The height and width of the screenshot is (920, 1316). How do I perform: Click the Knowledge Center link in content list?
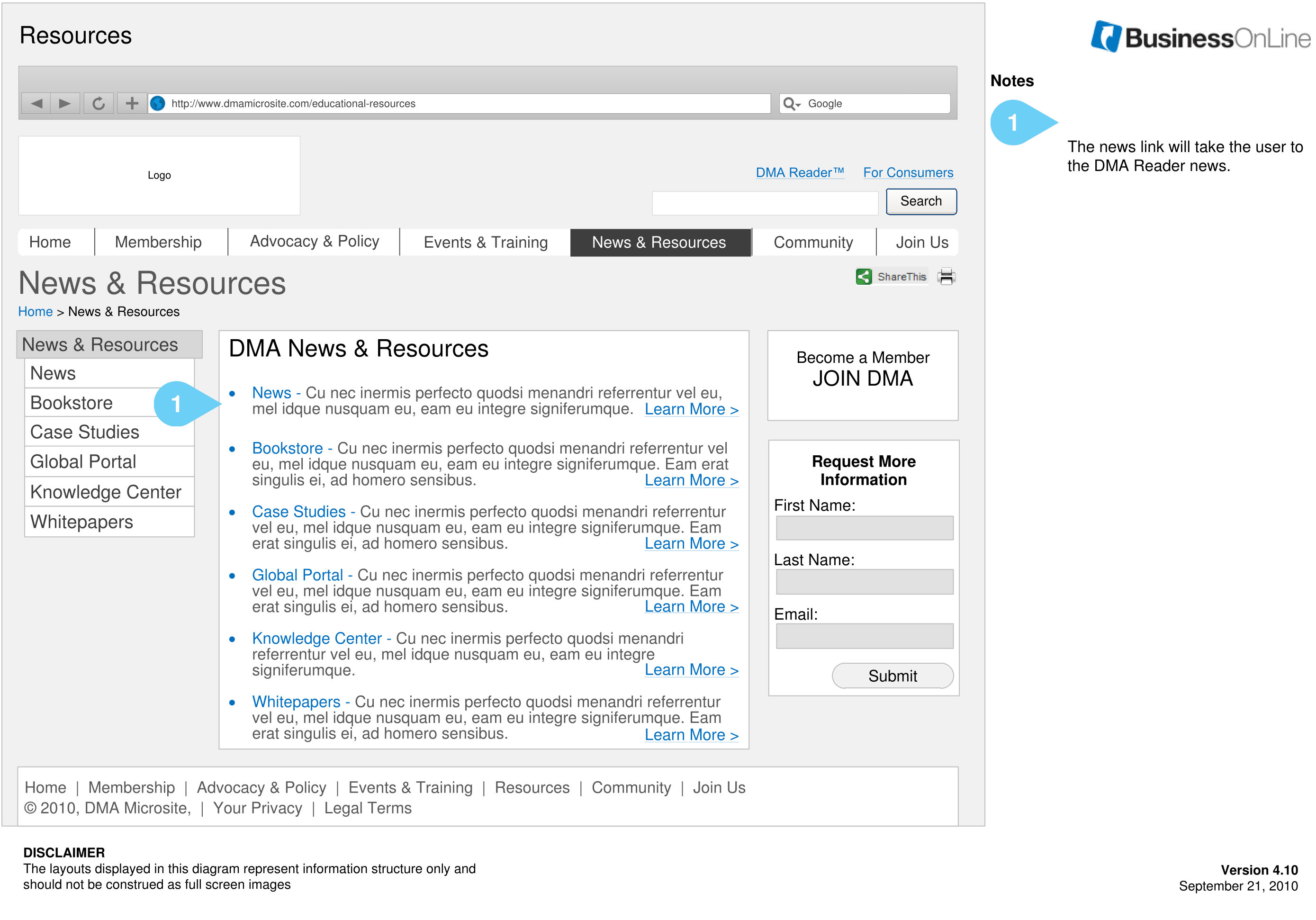coord(317,638)
